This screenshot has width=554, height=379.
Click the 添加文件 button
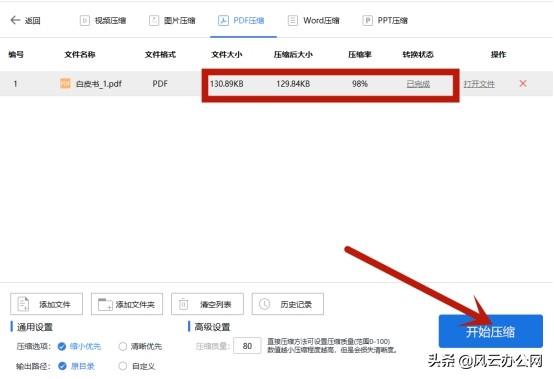tap(46, 304)
